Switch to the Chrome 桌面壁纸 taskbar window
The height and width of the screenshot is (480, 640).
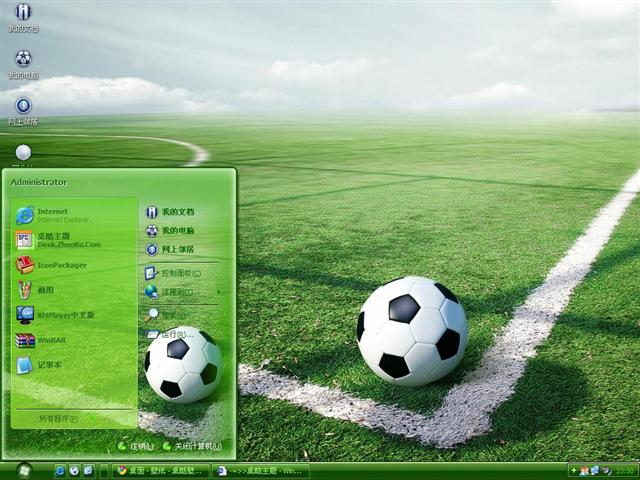161,471
